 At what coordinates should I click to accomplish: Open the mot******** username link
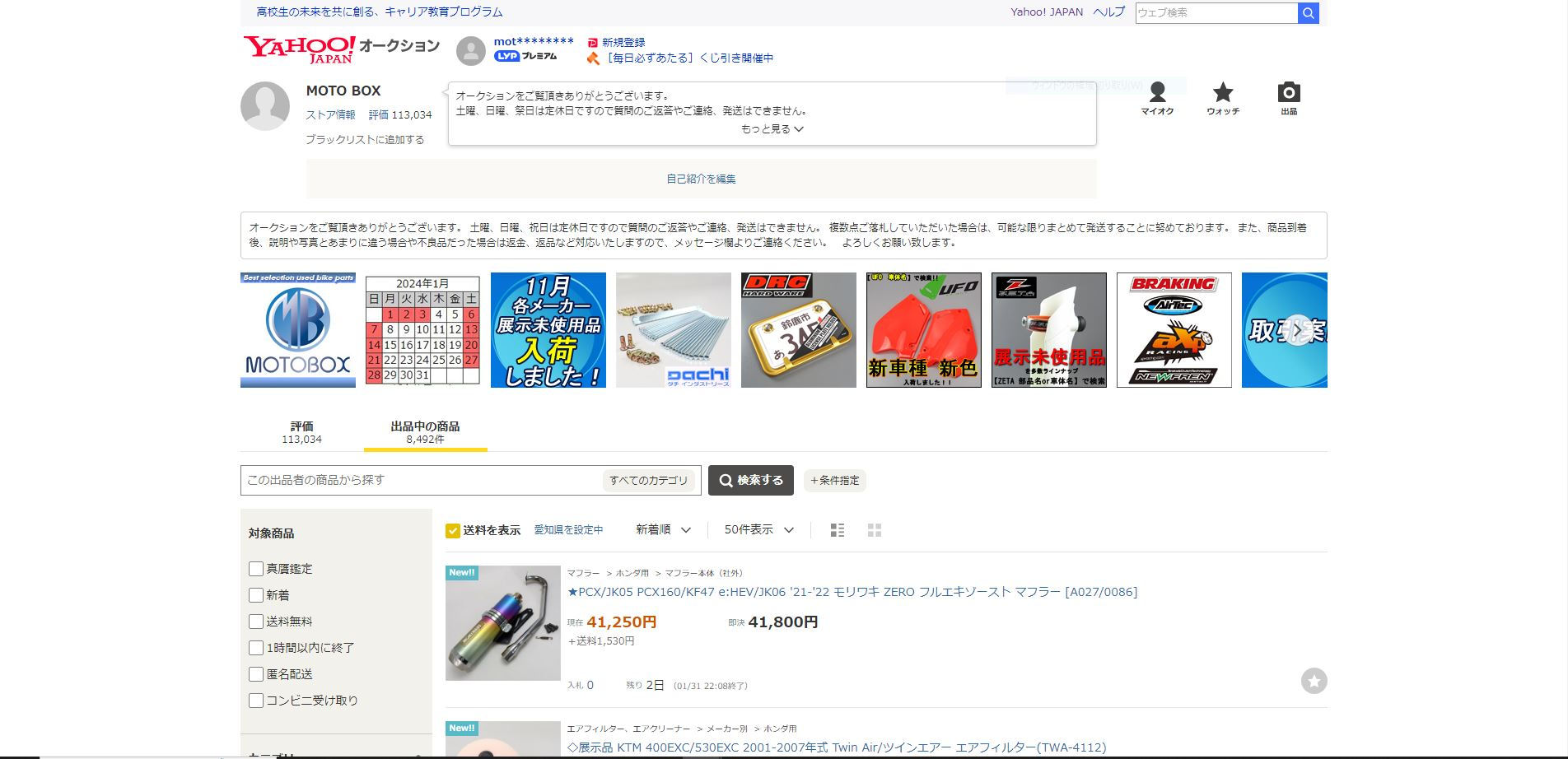pos(534,42)
